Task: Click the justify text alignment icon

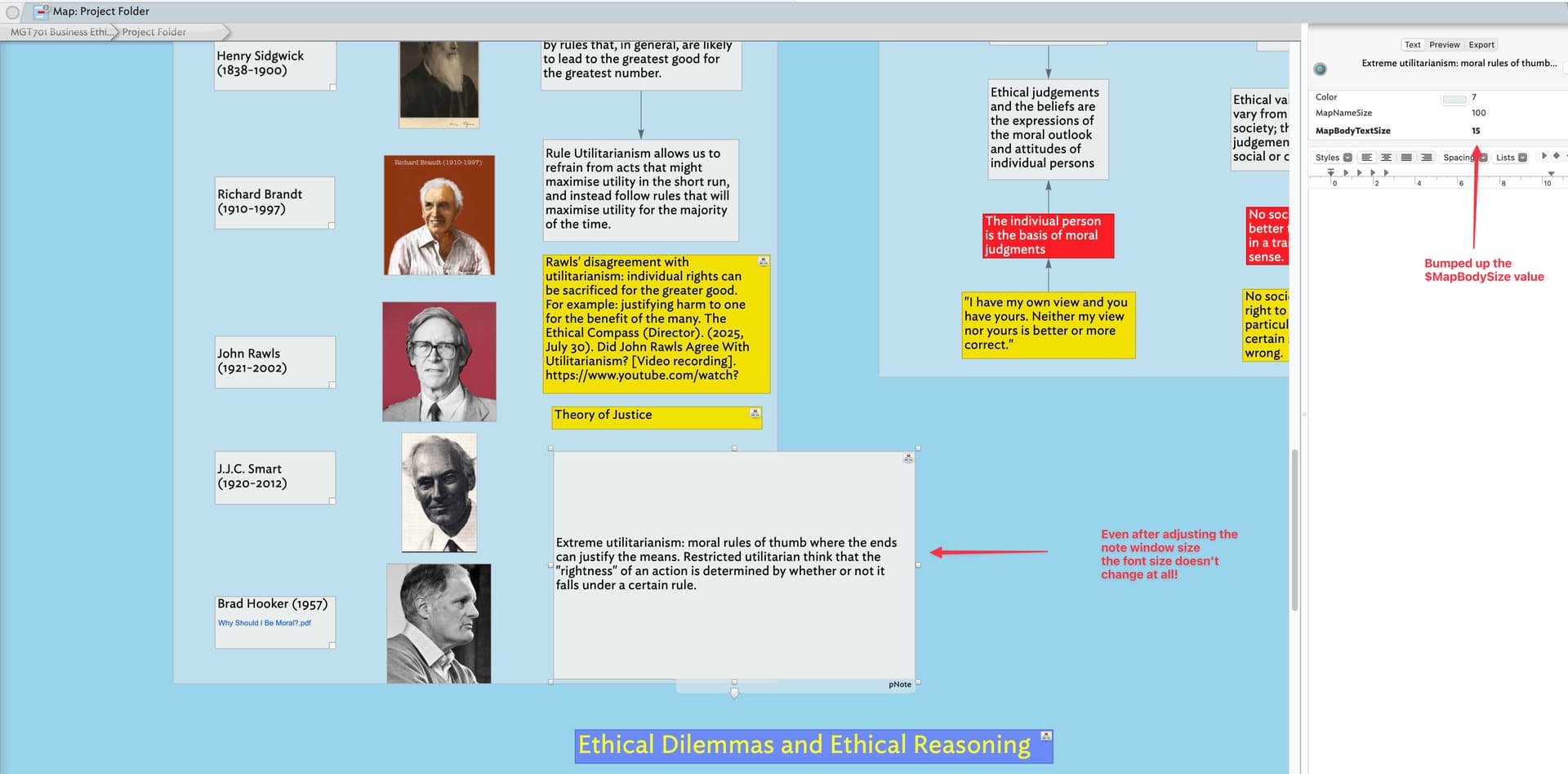Action: point(1406,158)
